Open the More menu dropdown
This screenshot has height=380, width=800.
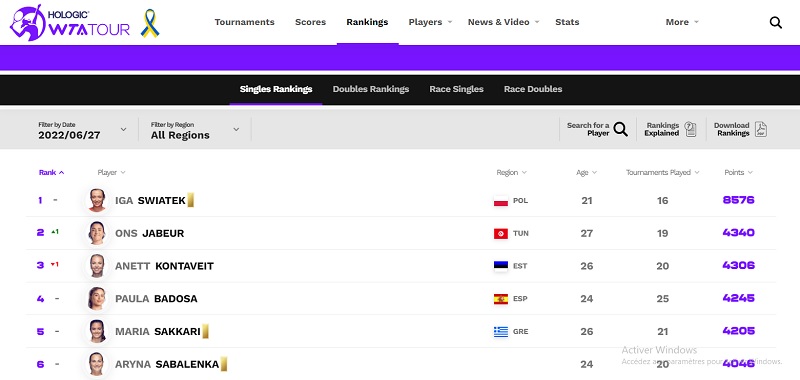pyautogui.click(x=682, y=22)
